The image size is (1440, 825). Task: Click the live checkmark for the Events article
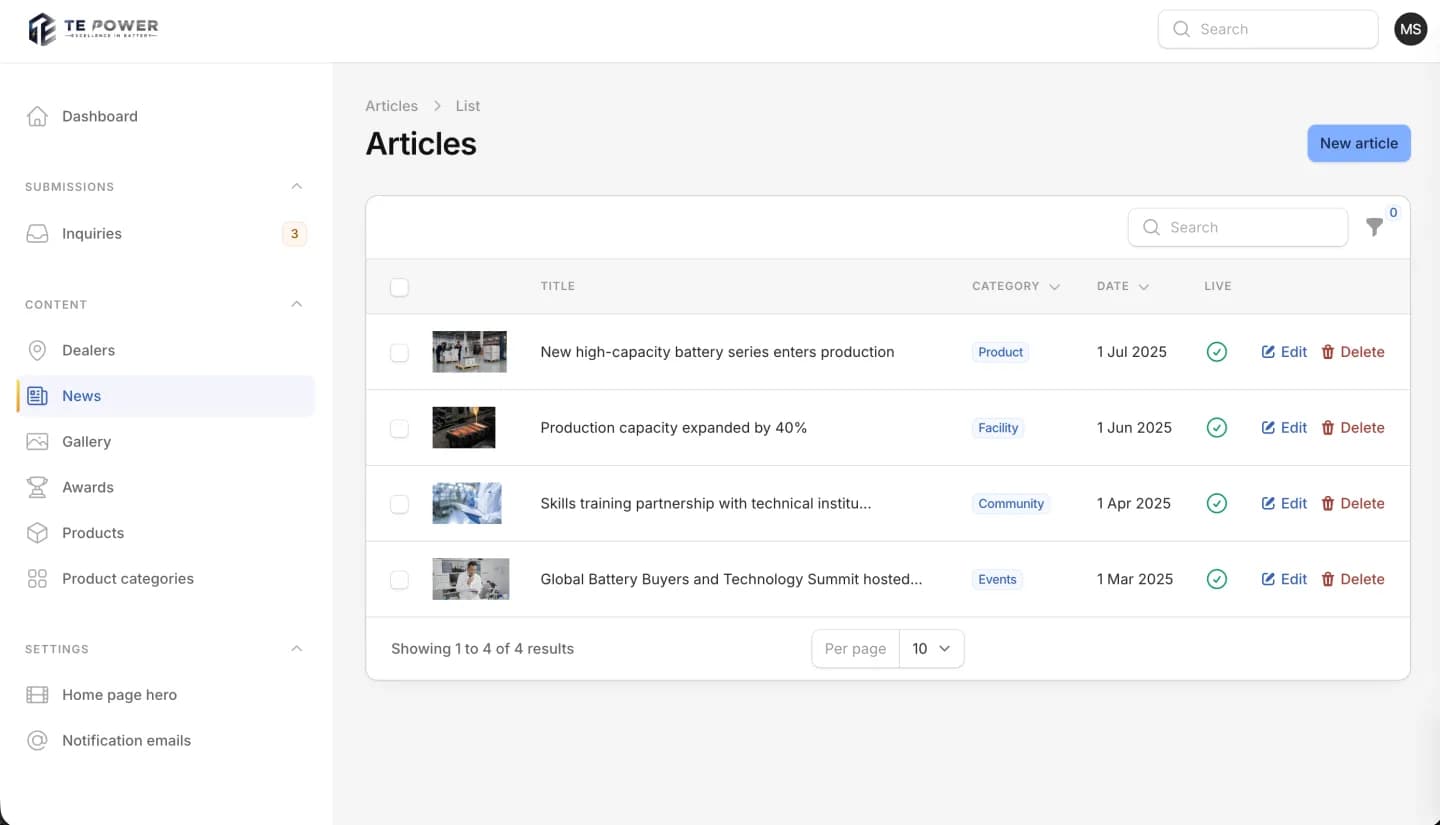(x=1216, y=579)
